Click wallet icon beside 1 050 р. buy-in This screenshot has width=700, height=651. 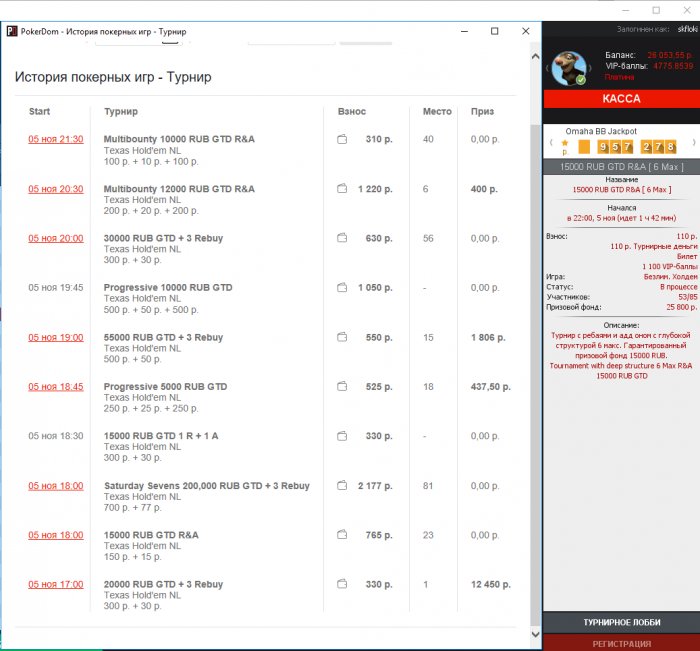coord(342,287)
